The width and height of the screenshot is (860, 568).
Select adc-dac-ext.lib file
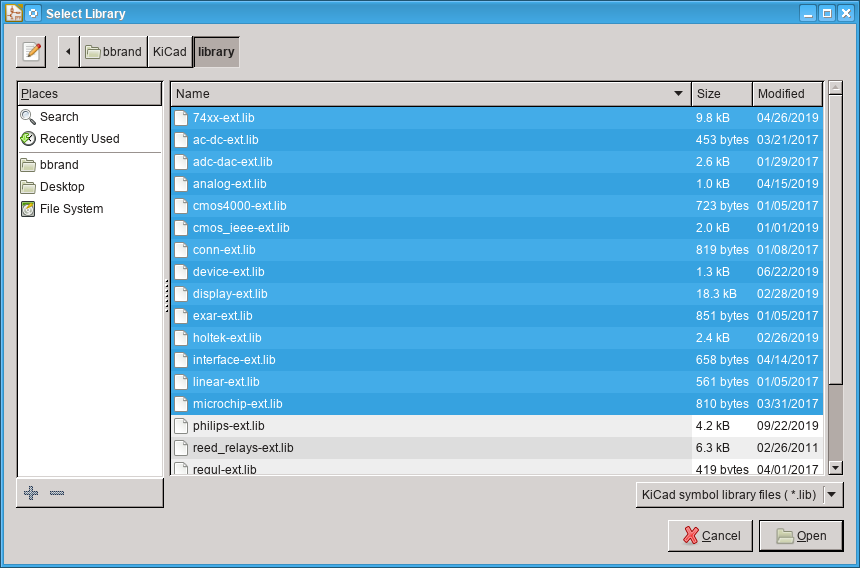pyautogui.click(x=497, y=162)
